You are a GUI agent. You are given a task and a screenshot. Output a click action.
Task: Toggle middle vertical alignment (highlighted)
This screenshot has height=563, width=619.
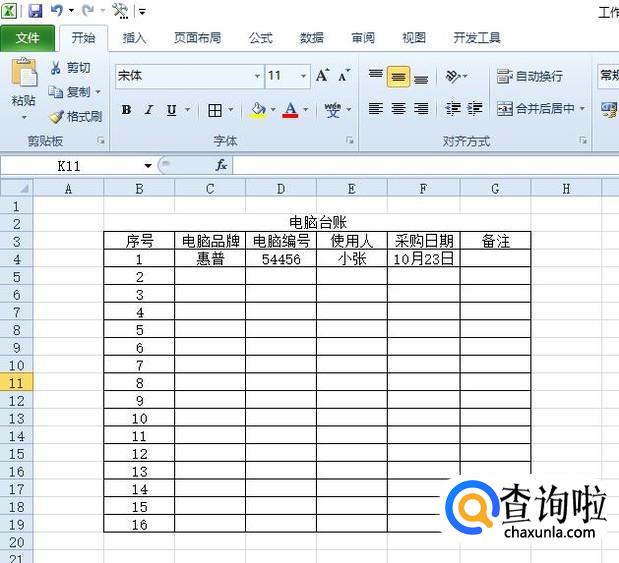(398, 76)
